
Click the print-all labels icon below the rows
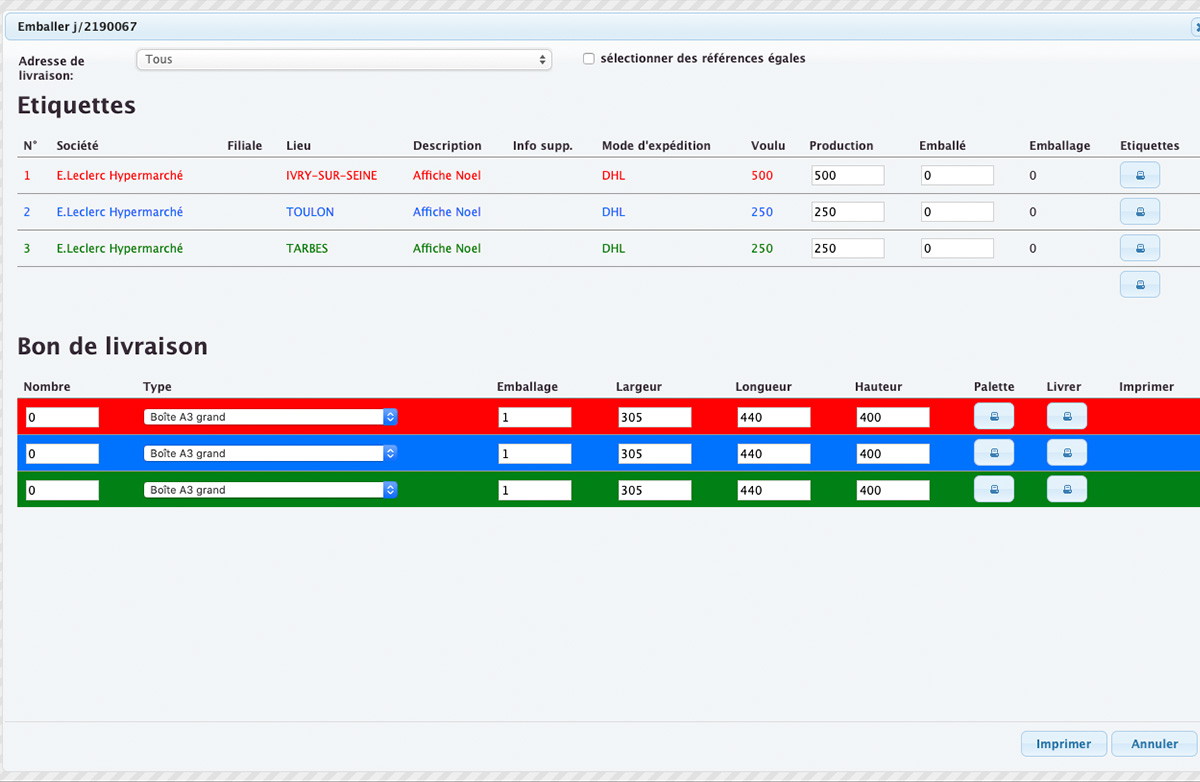[1139, 284]
